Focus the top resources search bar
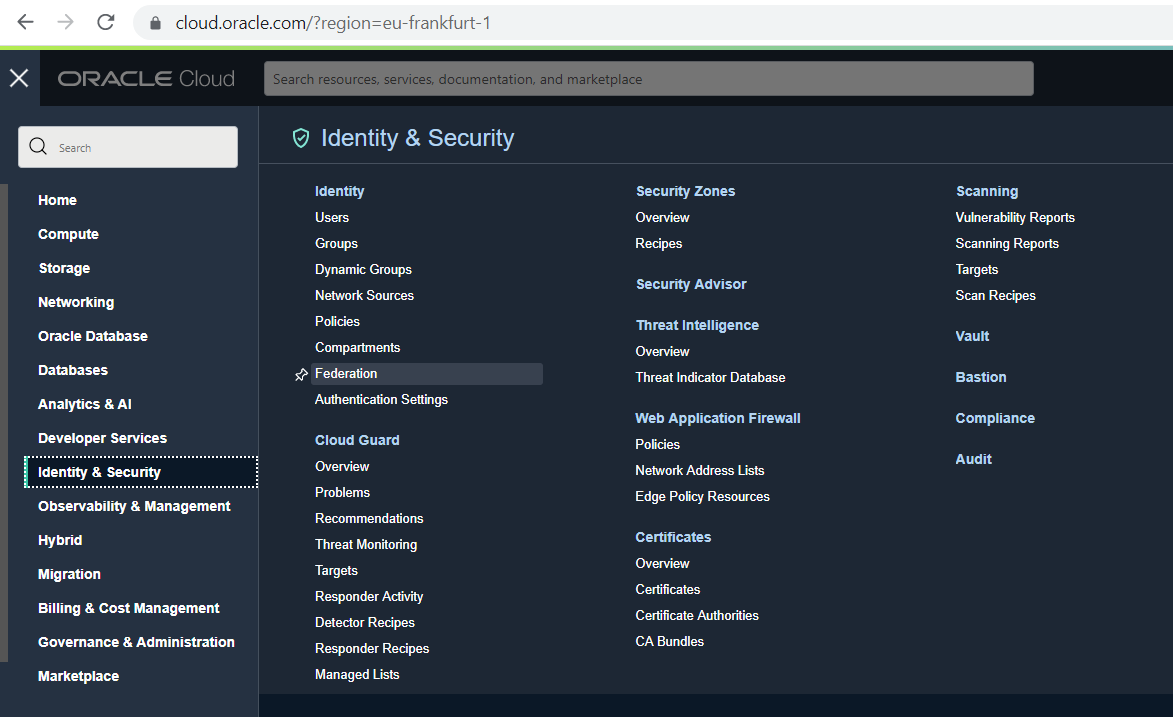 (648, 79)
